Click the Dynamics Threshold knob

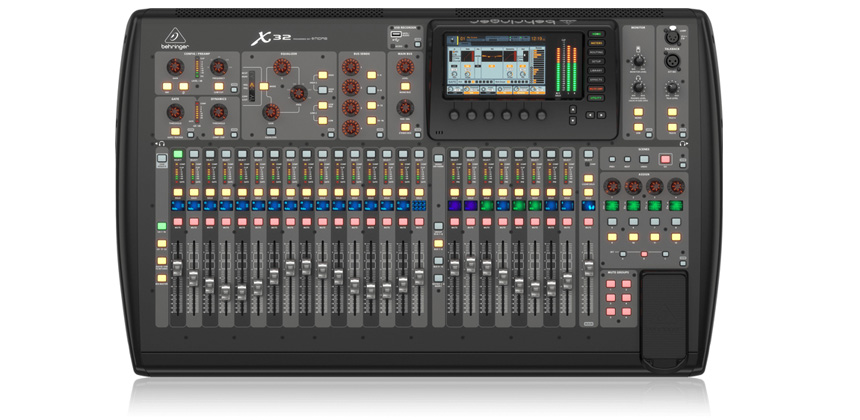(218, 112)
